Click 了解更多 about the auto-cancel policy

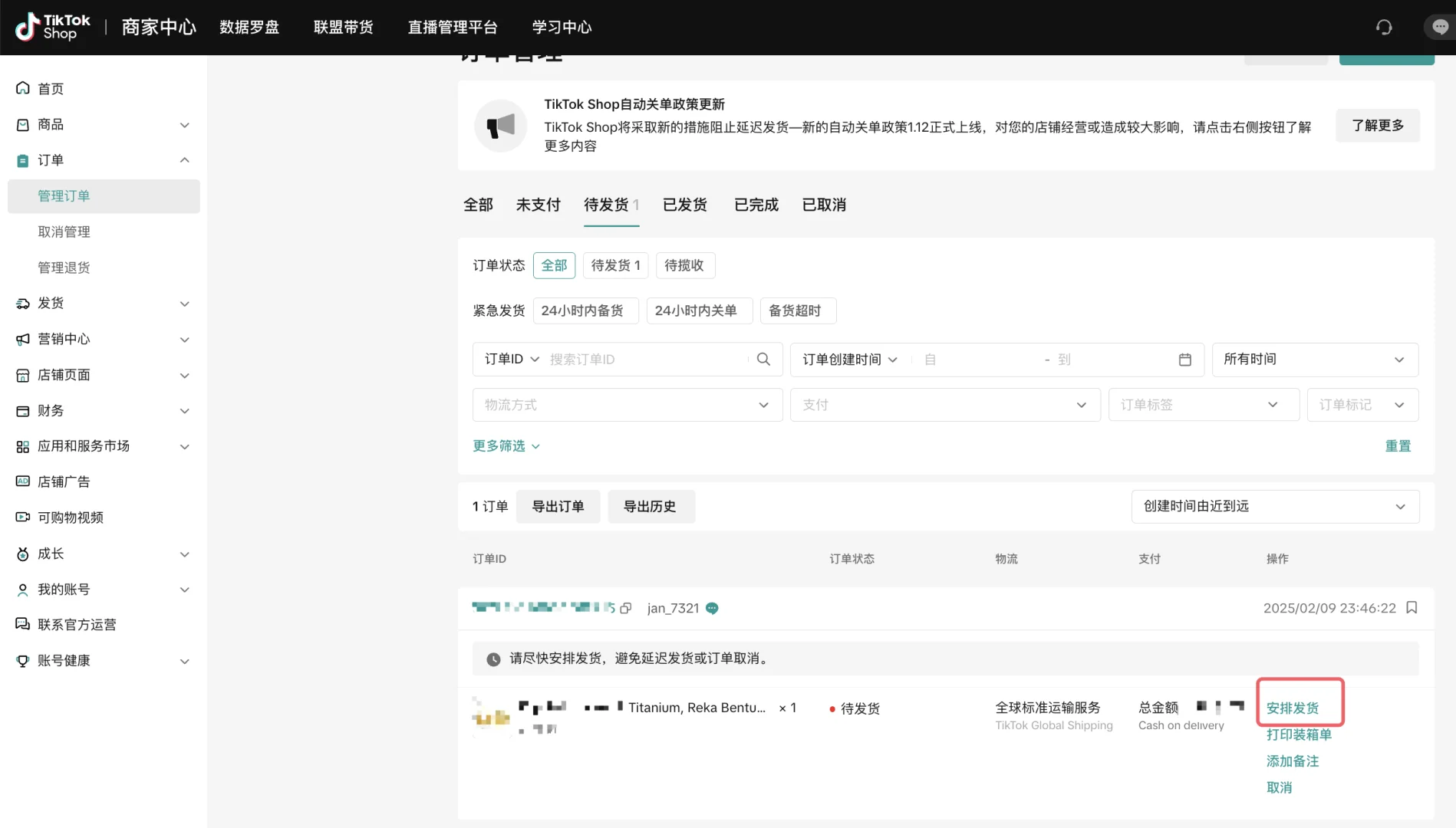pyautogui.click(x=1377, y=125)
